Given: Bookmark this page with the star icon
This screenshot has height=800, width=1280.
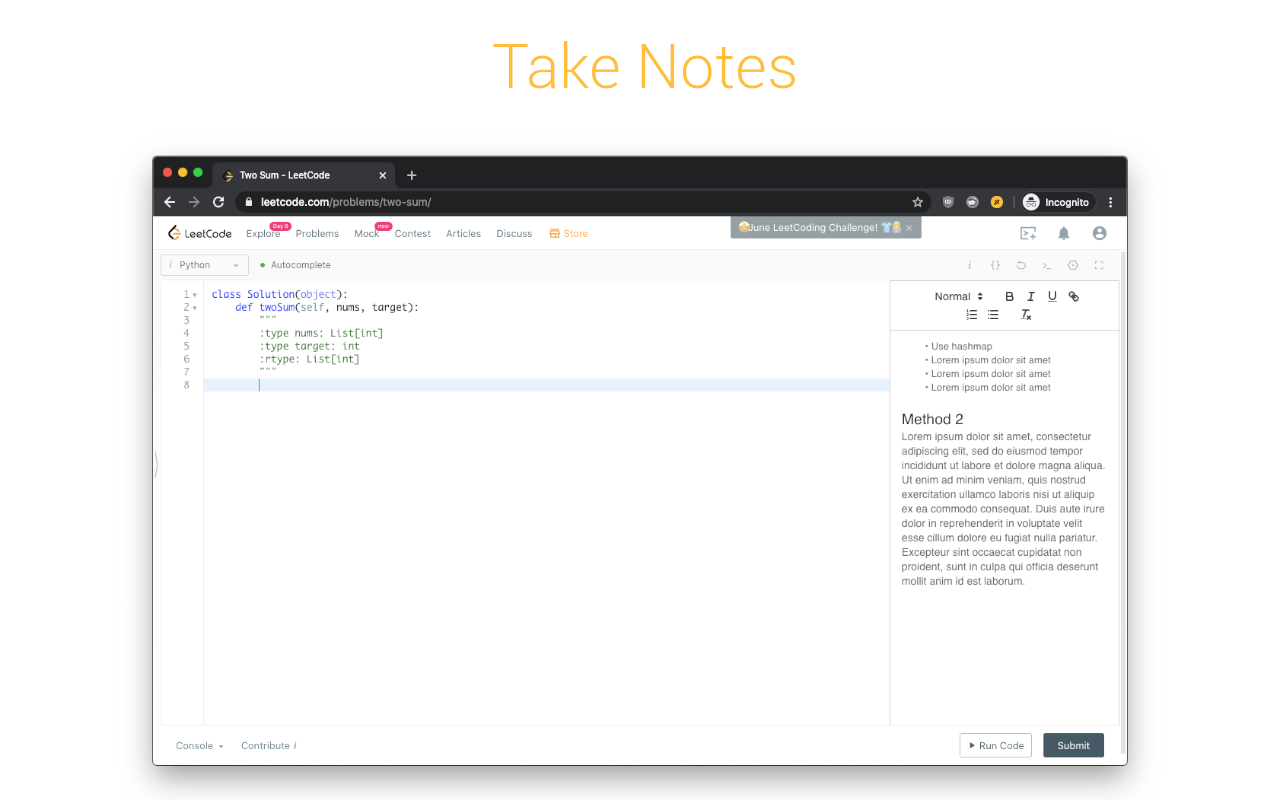Looking at the screenshot, I should pyautogui.click(x=918, y=202).
